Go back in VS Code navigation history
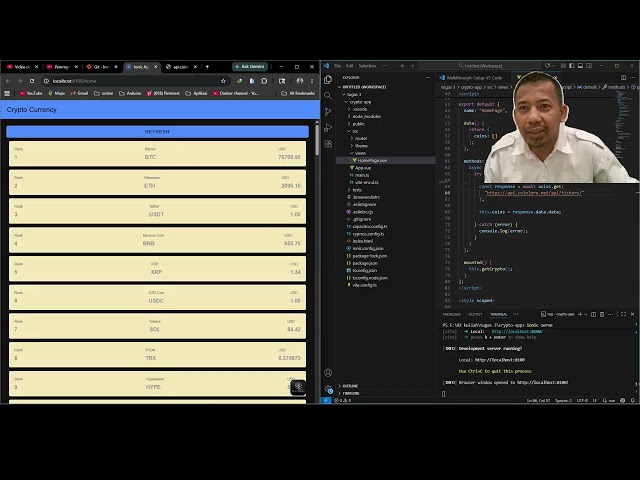The height and width of the screenshot is (480, 640). click(403, 66)
